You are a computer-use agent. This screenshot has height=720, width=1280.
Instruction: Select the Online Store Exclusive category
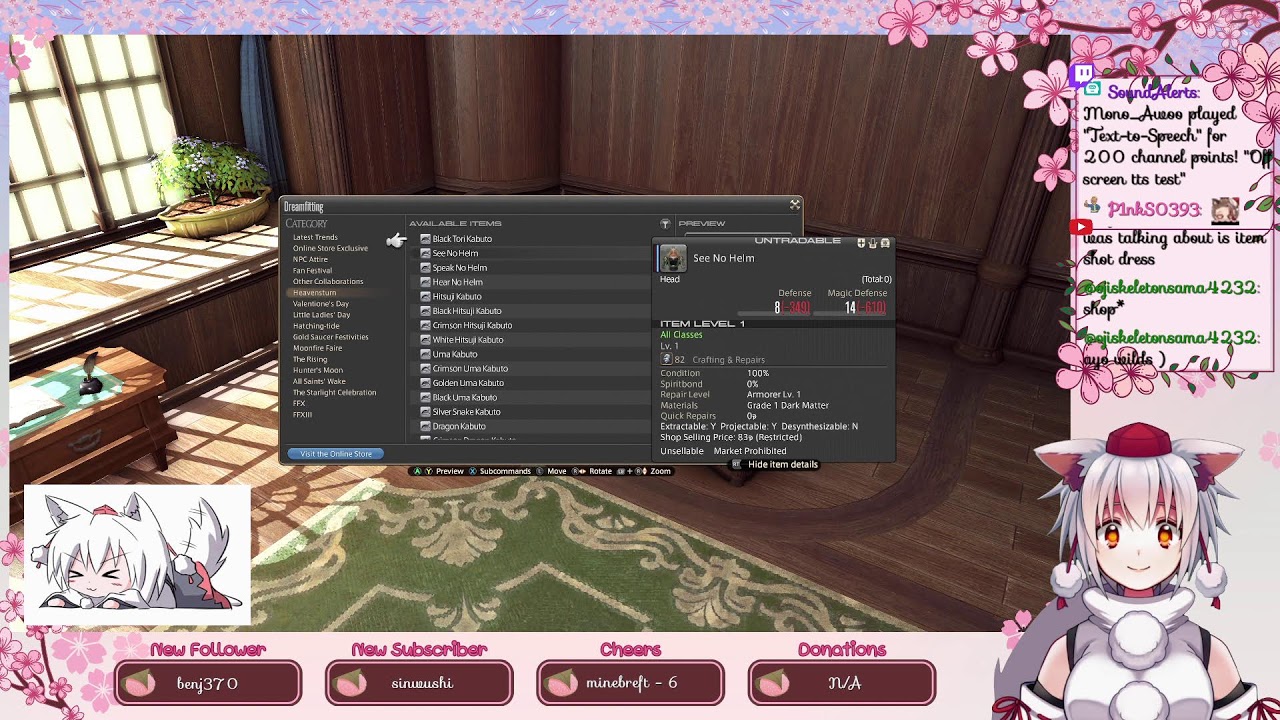tap(330, 248)
